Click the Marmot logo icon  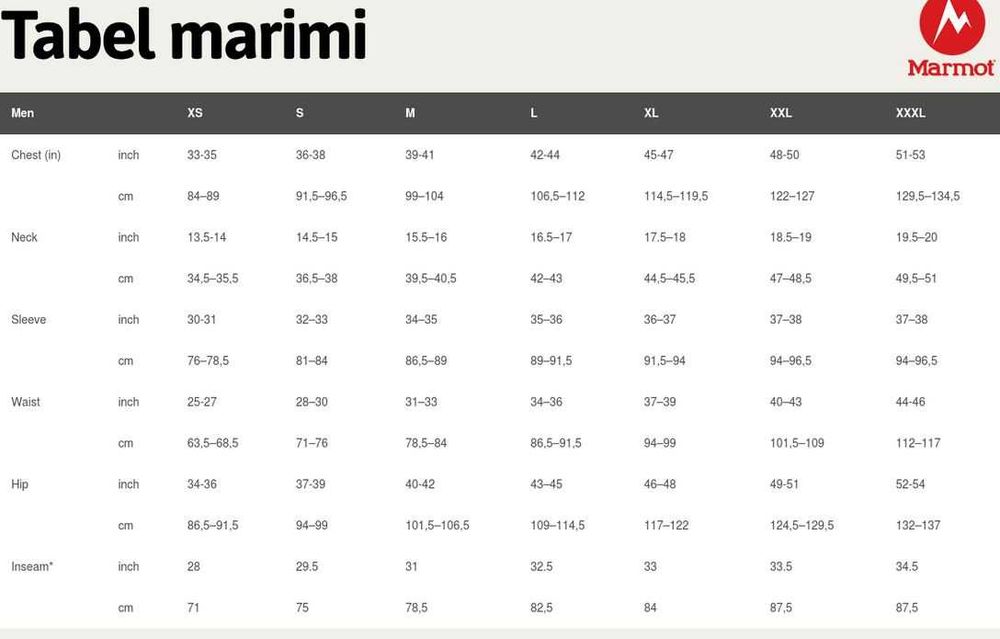pos(951,39)
